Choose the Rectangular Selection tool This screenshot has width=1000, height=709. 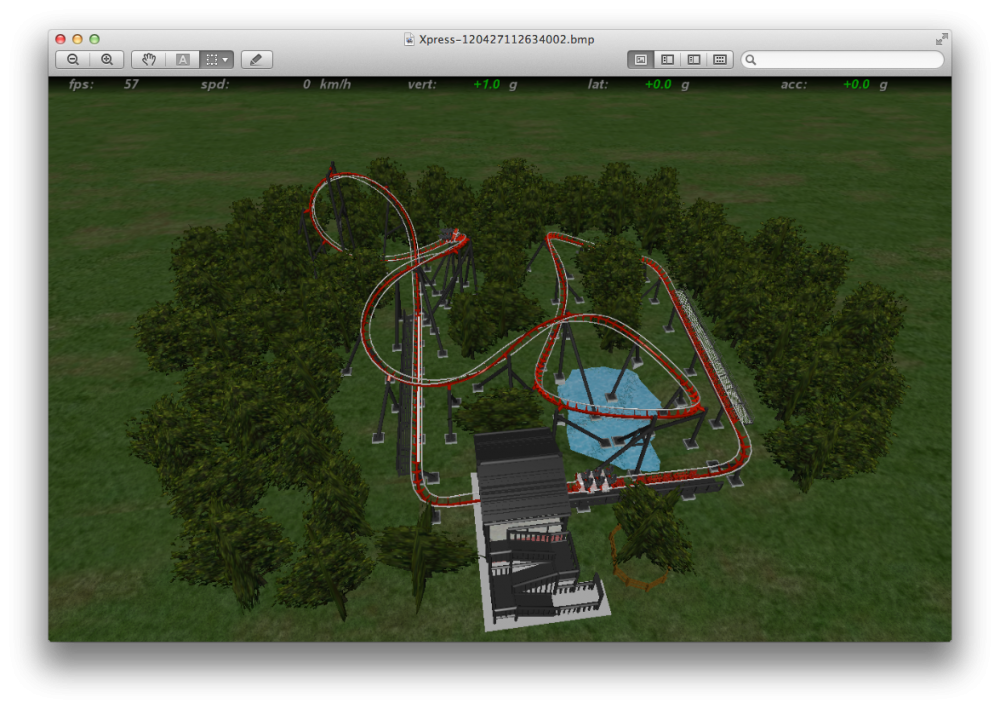pyautogui.click(x=211, y=60)
